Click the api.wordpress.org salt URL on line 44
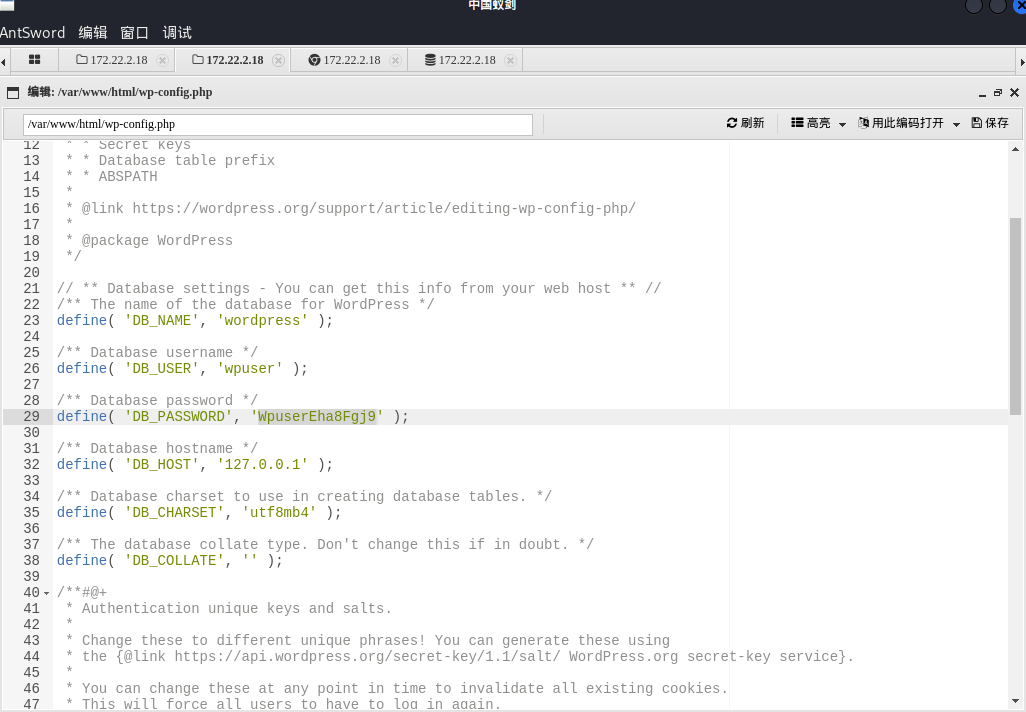 [x=368, y=656]
